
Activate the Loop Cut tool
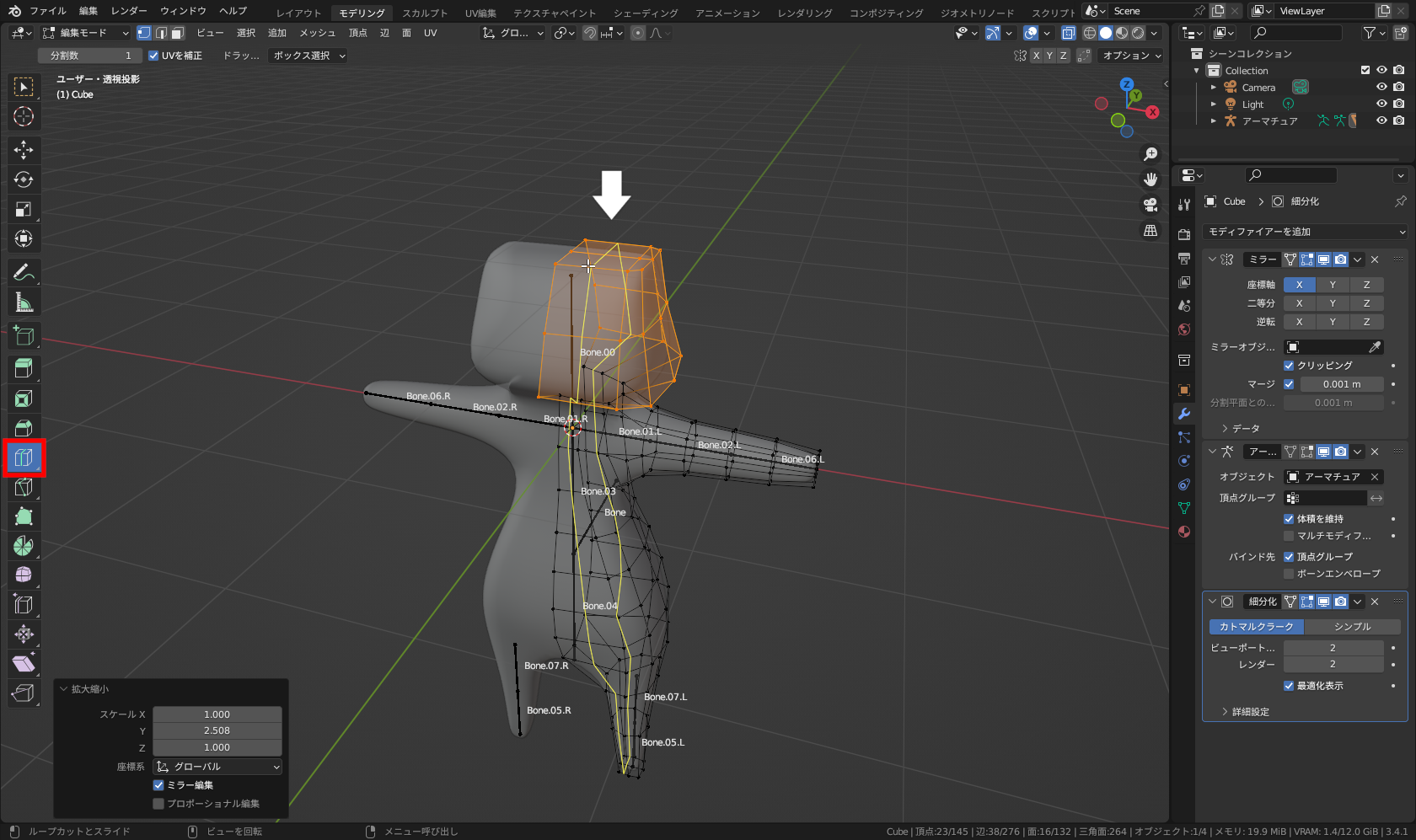[x=24, y=457]
